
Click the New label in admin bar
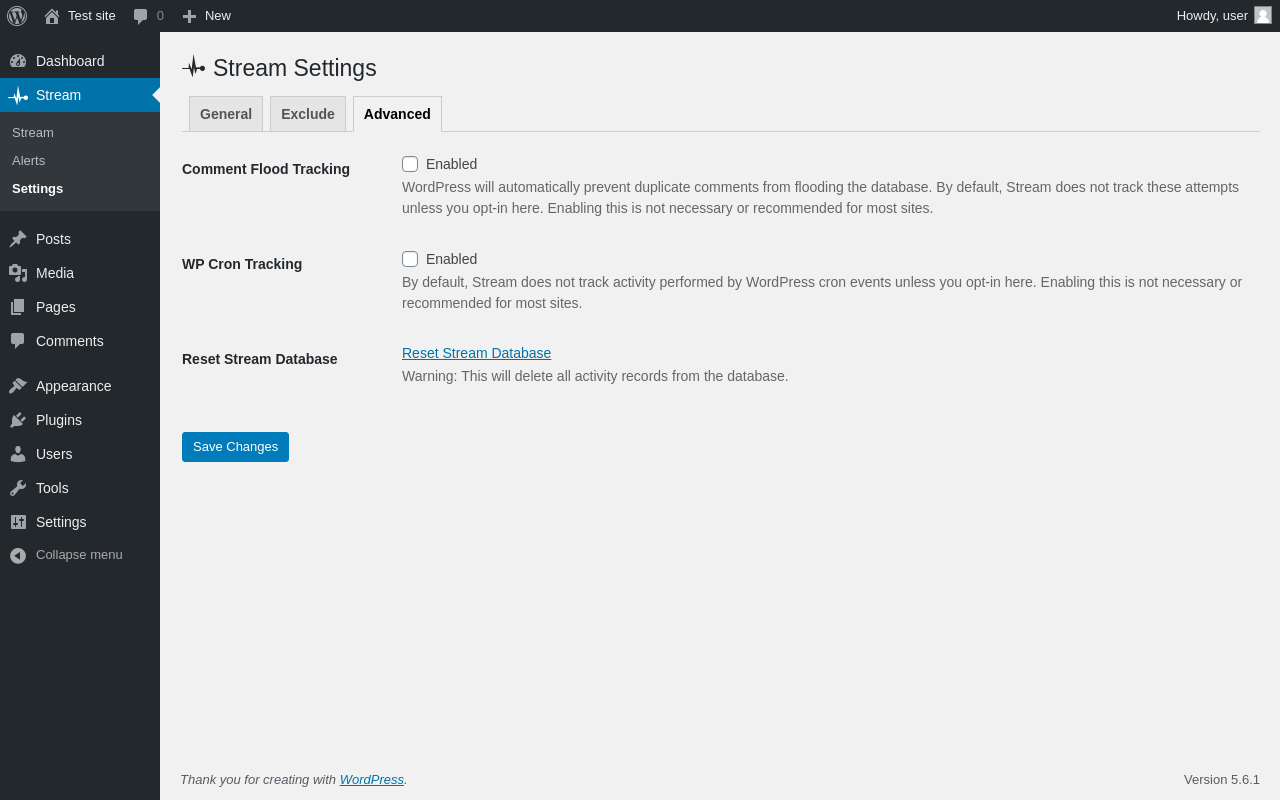(x=218, y=16)
